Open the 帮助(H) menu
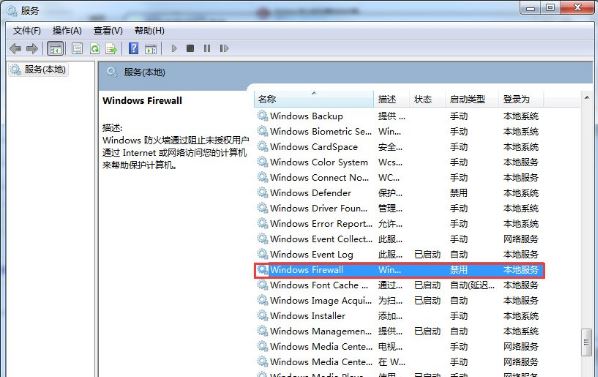598x377 pixels. coord(150,30)
